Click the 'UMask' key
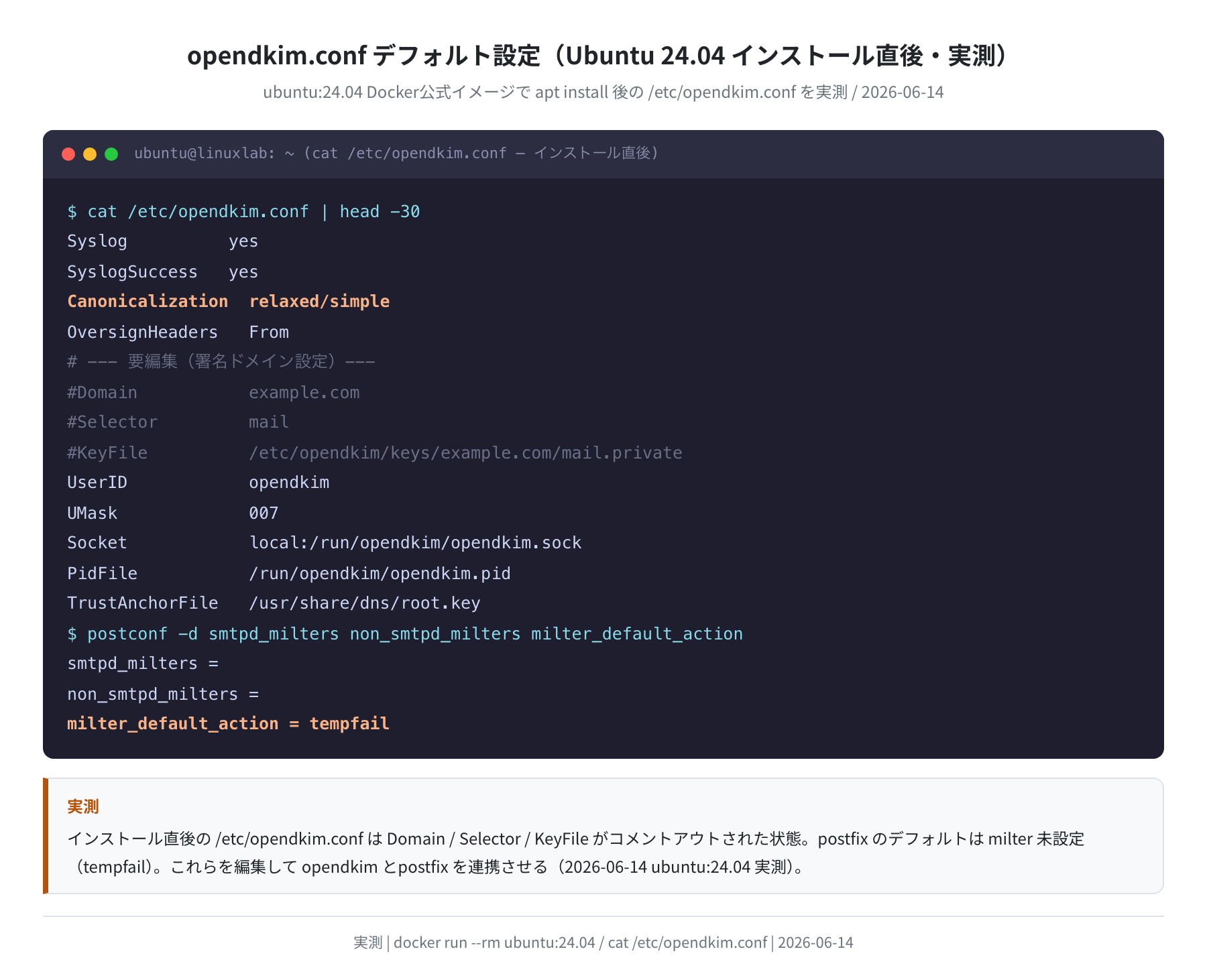The image size is (1207, 980). click(x=92, y=513)
